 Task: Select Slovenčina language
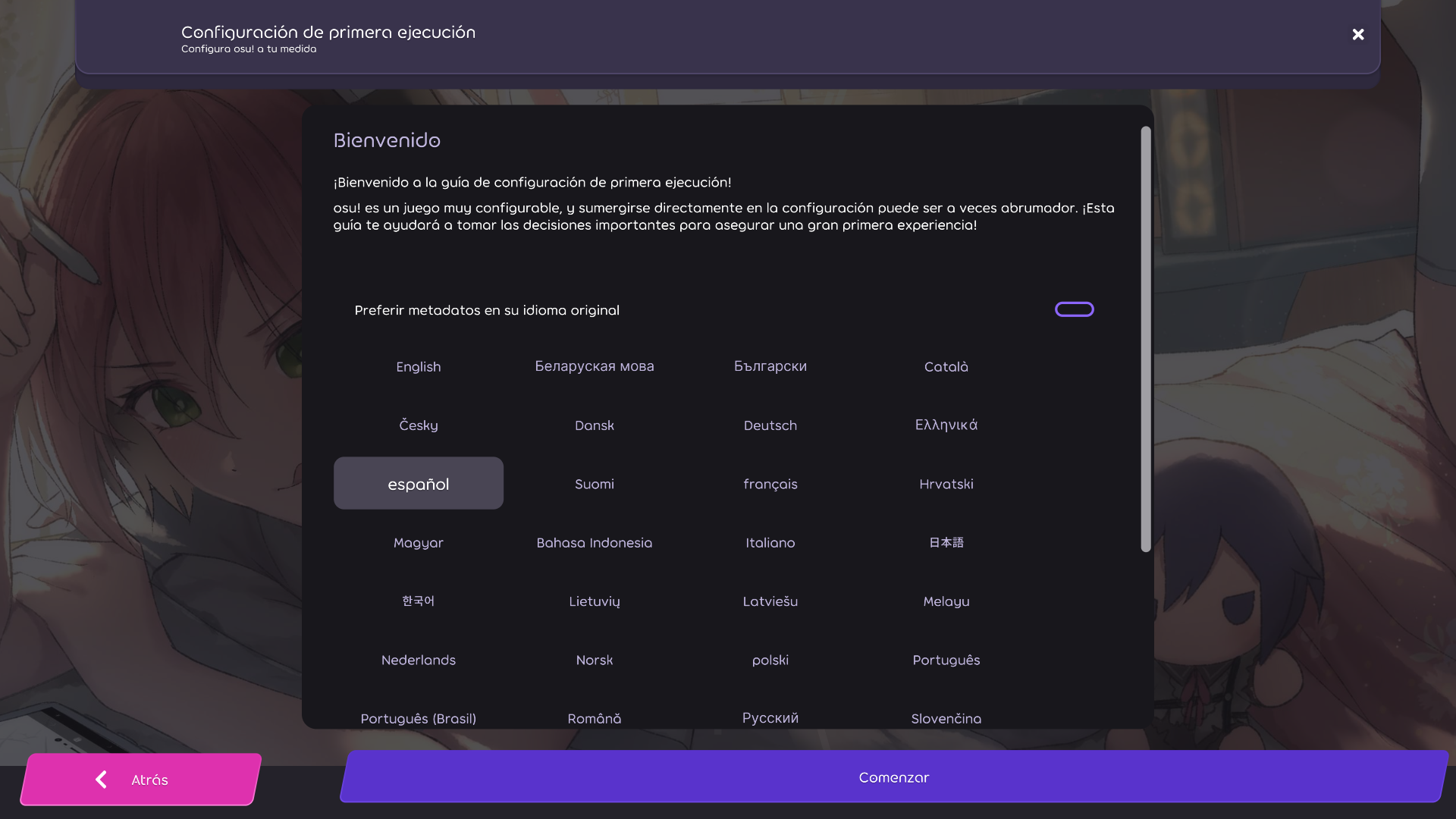(x=946, y=717)
